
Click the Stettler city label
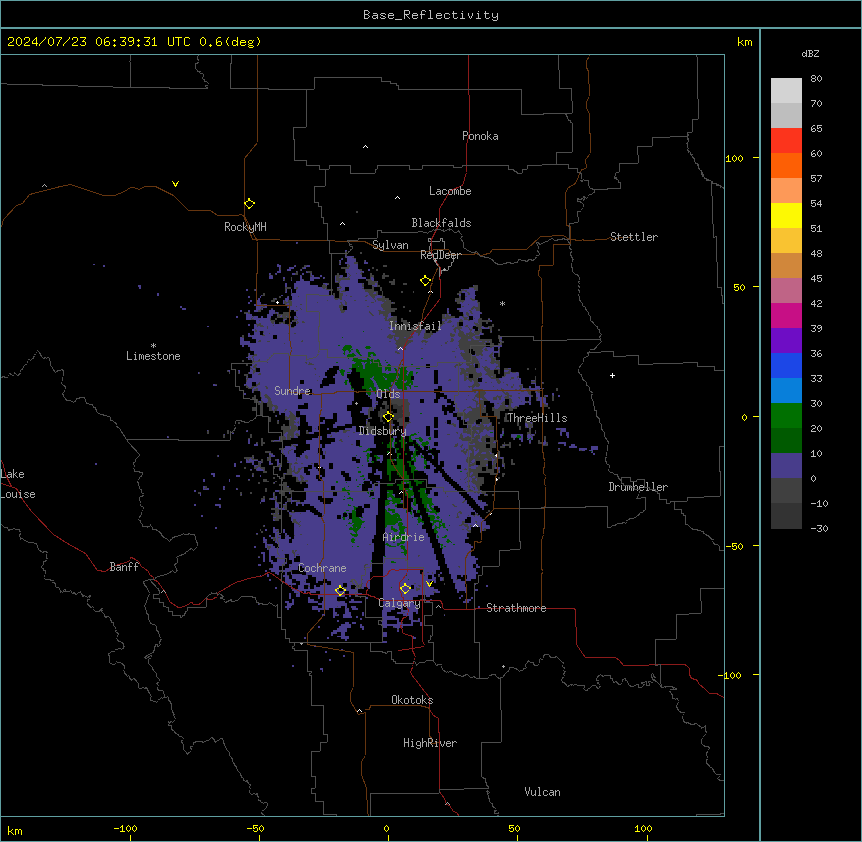[634, 237]
